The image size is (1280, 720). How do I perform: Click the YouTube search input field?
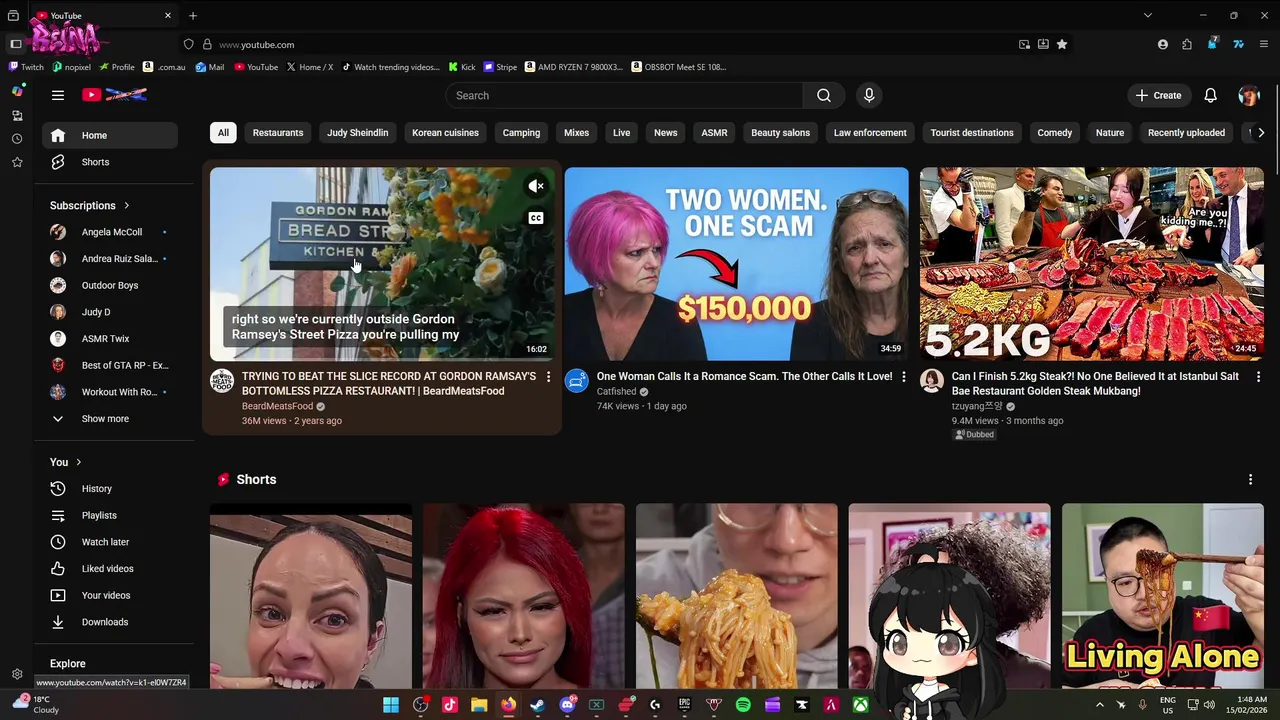624,95
